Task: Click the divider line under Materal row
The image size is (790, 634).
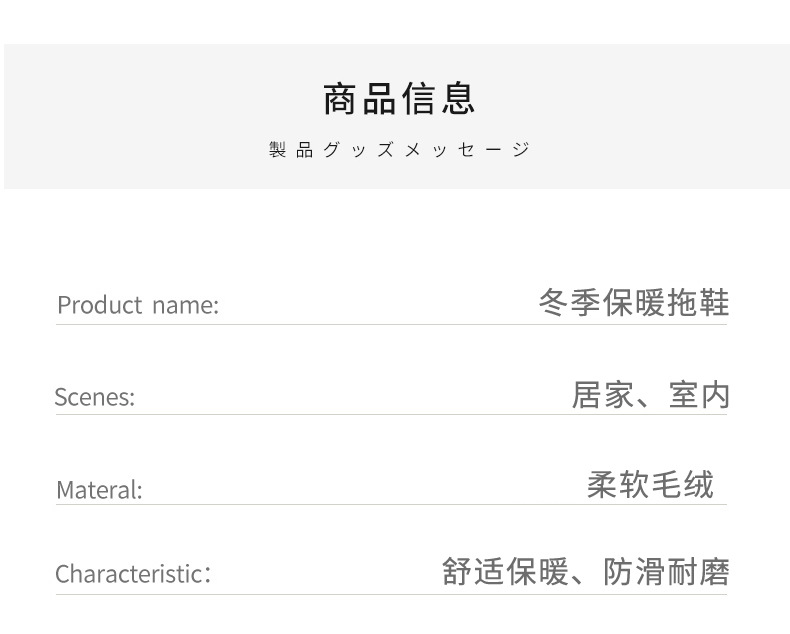Action: tap(391, 504)
